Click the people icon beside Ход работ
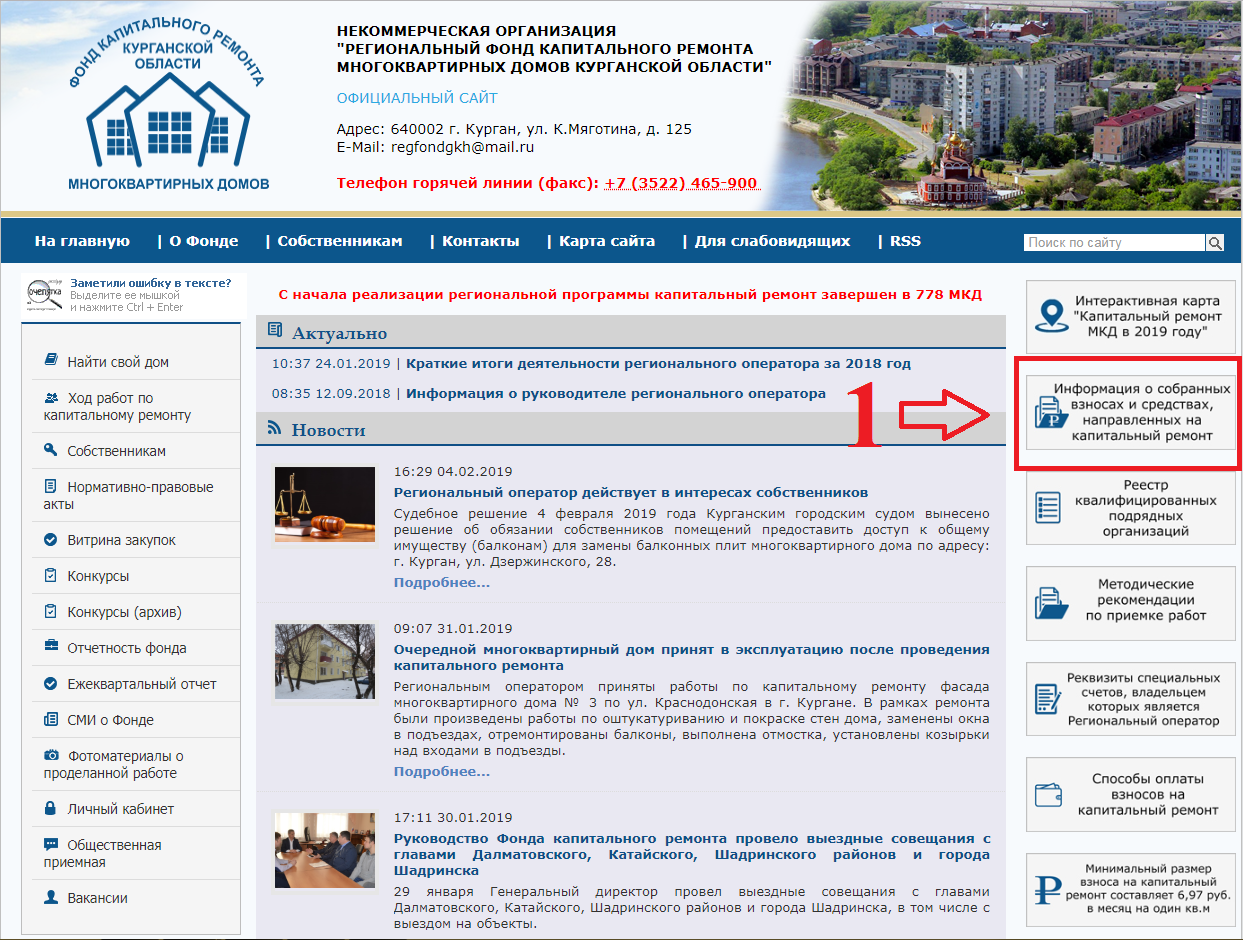This screenshot has height=940, width=1243. (x=51, y=398)
